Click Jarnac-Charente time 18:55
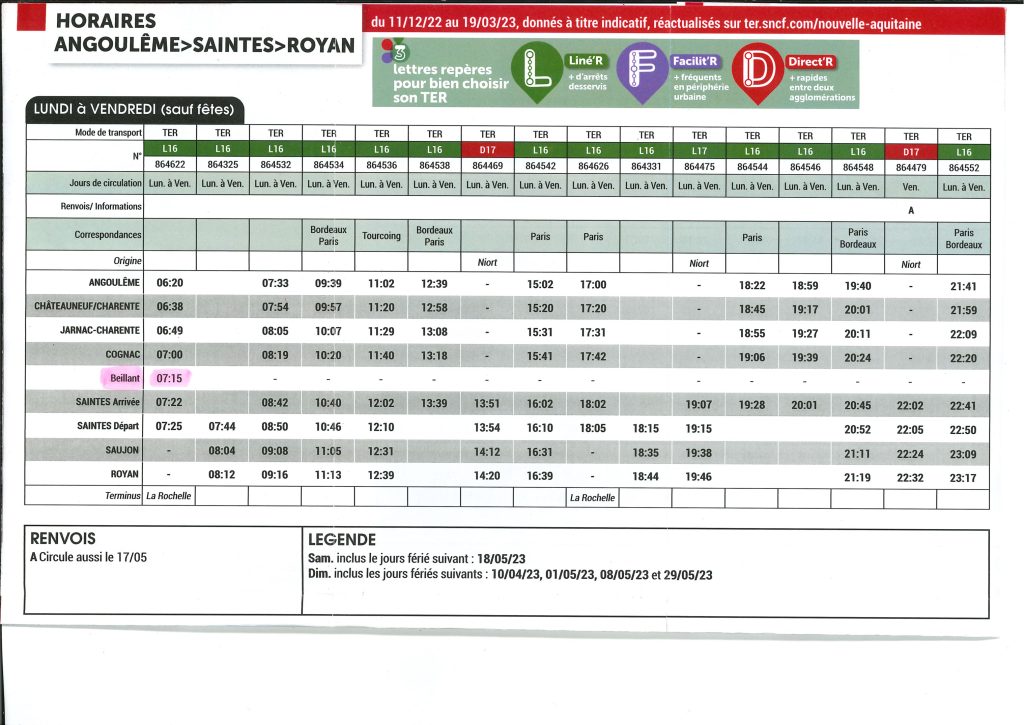The width and height of the screenshot is (1024, 725). [x=752, y=333]
